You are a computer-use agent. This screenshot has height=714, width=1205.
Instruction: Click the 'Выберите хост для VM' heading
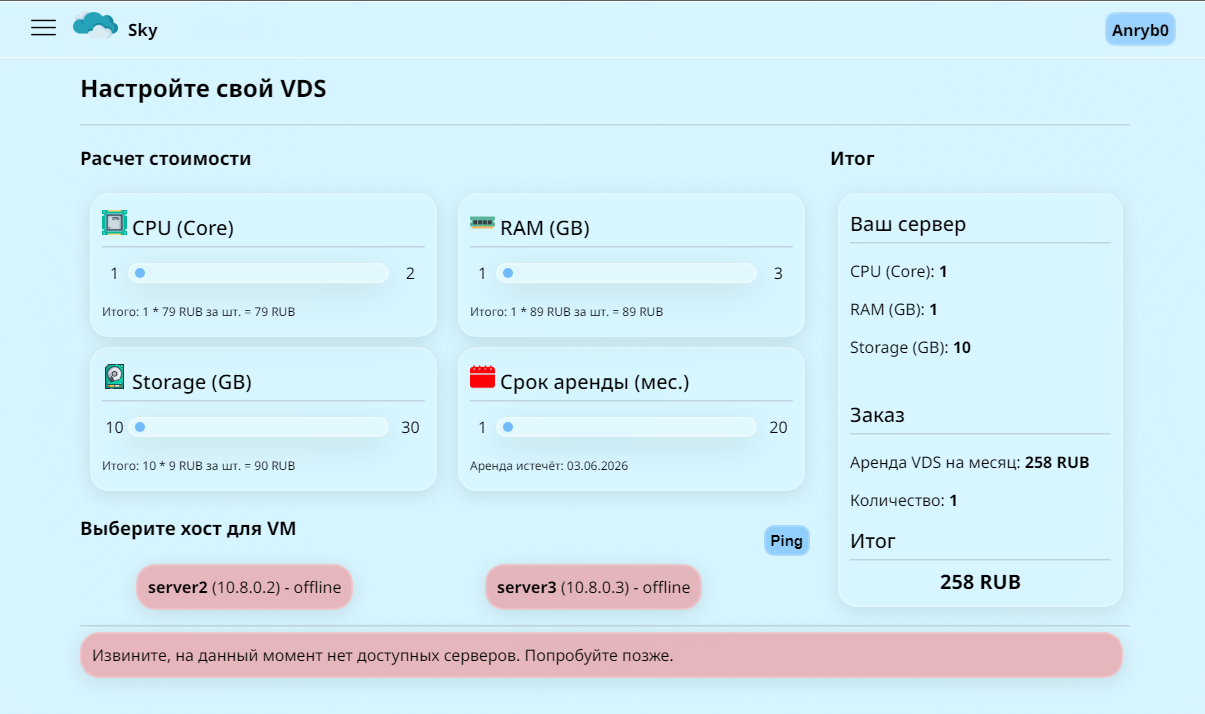click(x=188, y=529)
